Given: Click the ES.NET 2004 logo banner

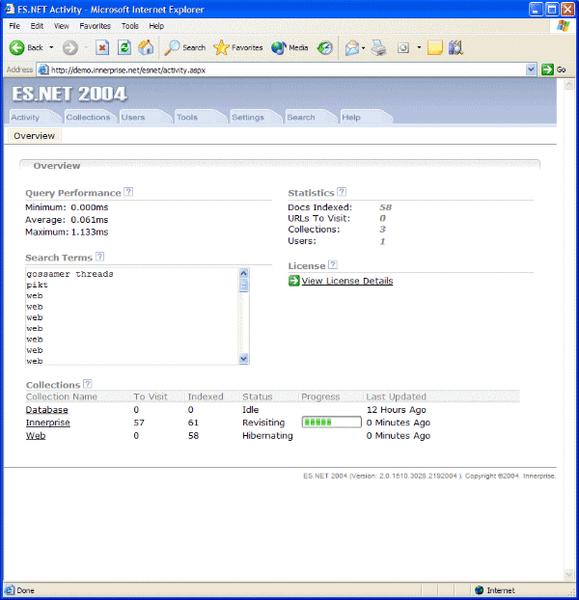Looking at the screenshot, I should 69,94.
